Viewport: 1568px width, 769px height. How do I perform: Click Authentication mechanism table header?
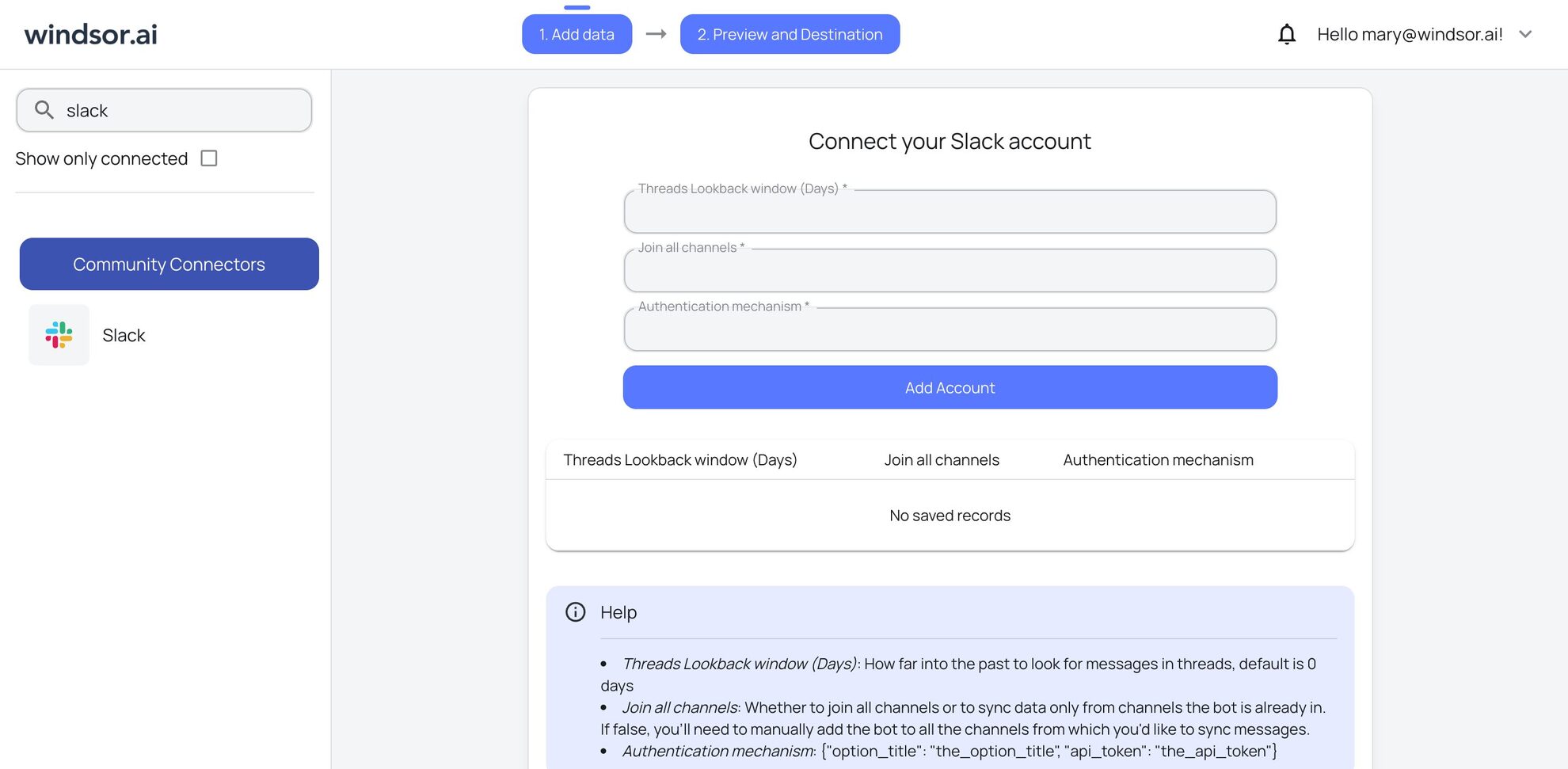coord(1158,460)
